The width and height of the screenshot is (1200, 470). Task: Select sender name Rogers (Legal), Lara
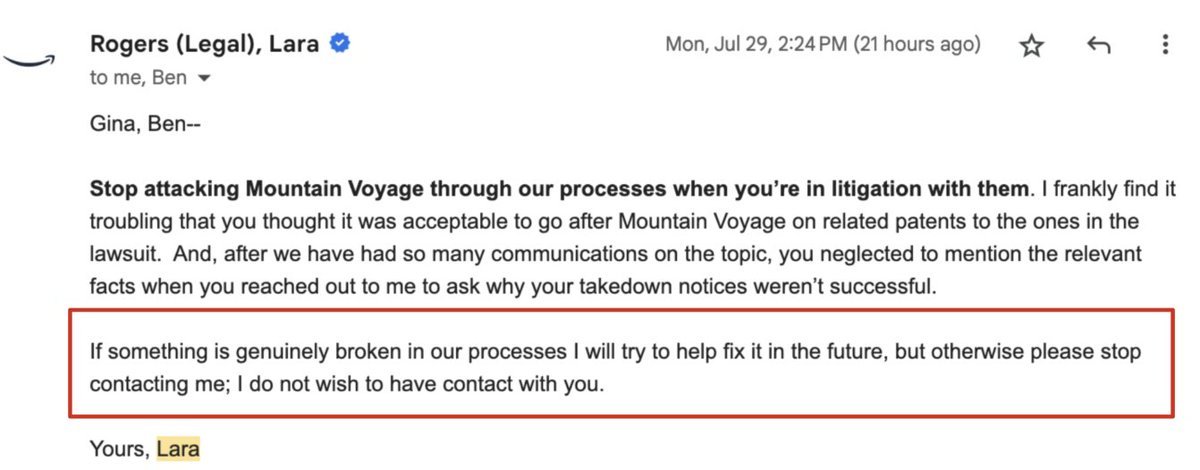tap(205, 44)
